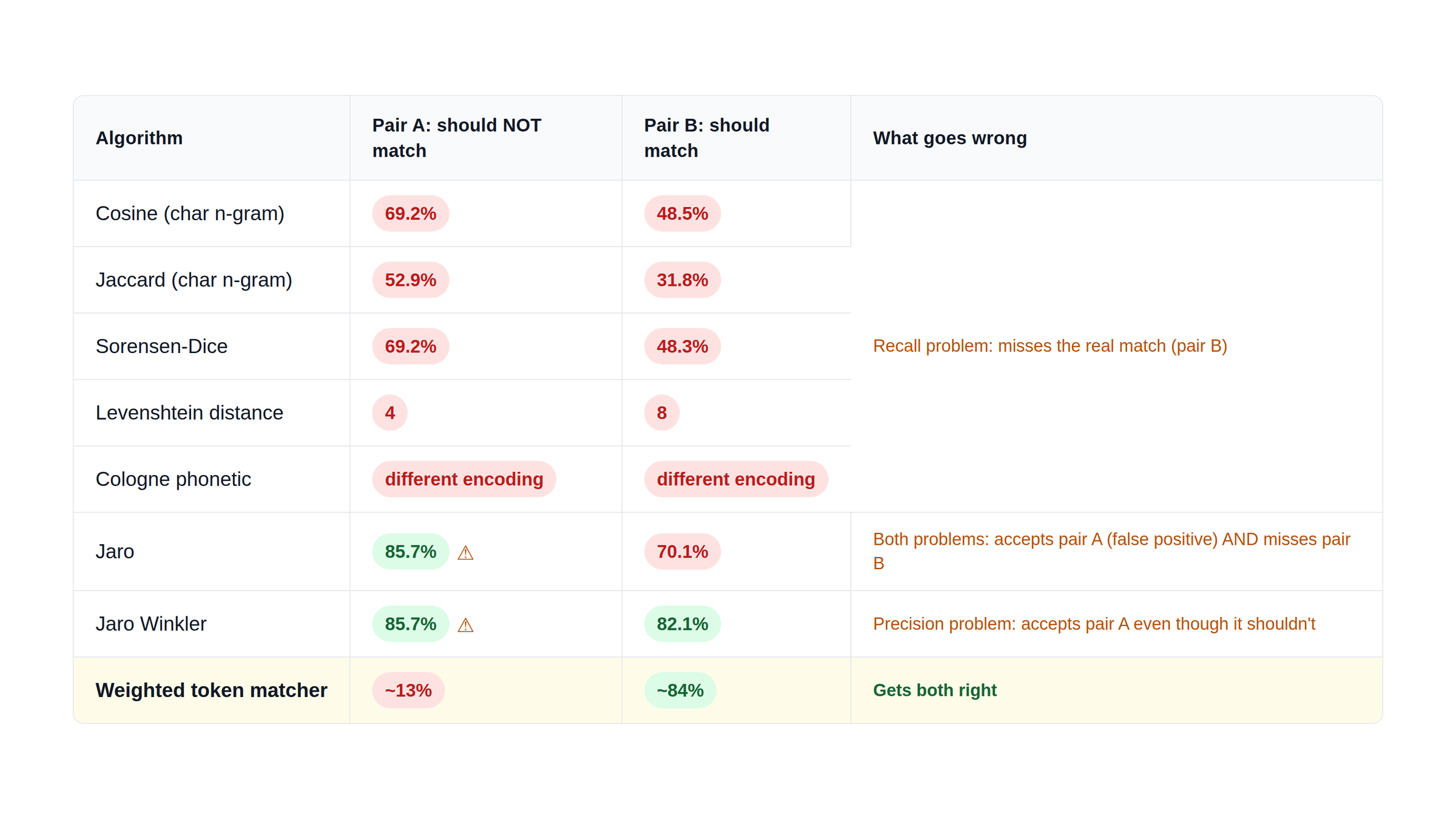This screenshot has height=819, width=1456.
Task: Click Levenshtein distance value 8
Action: (x=662, y=413)
